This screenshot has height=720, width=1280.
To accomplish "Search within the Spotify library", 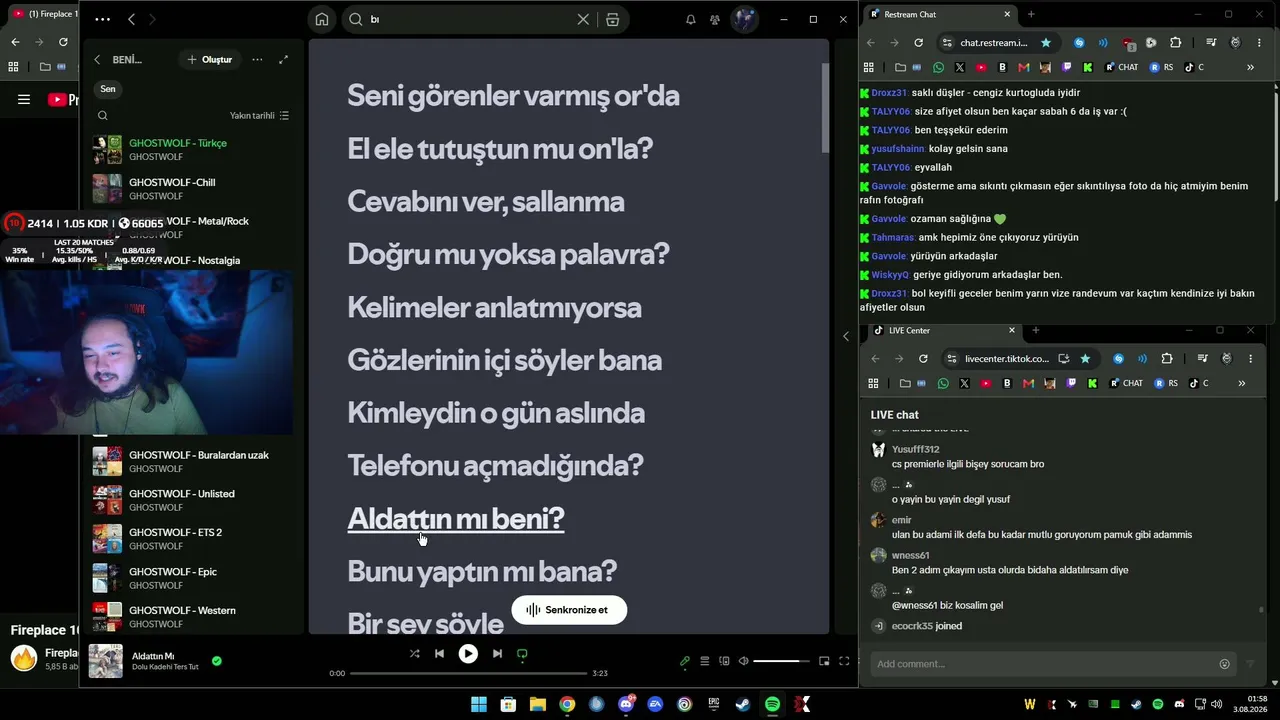I will coord(102,116).
